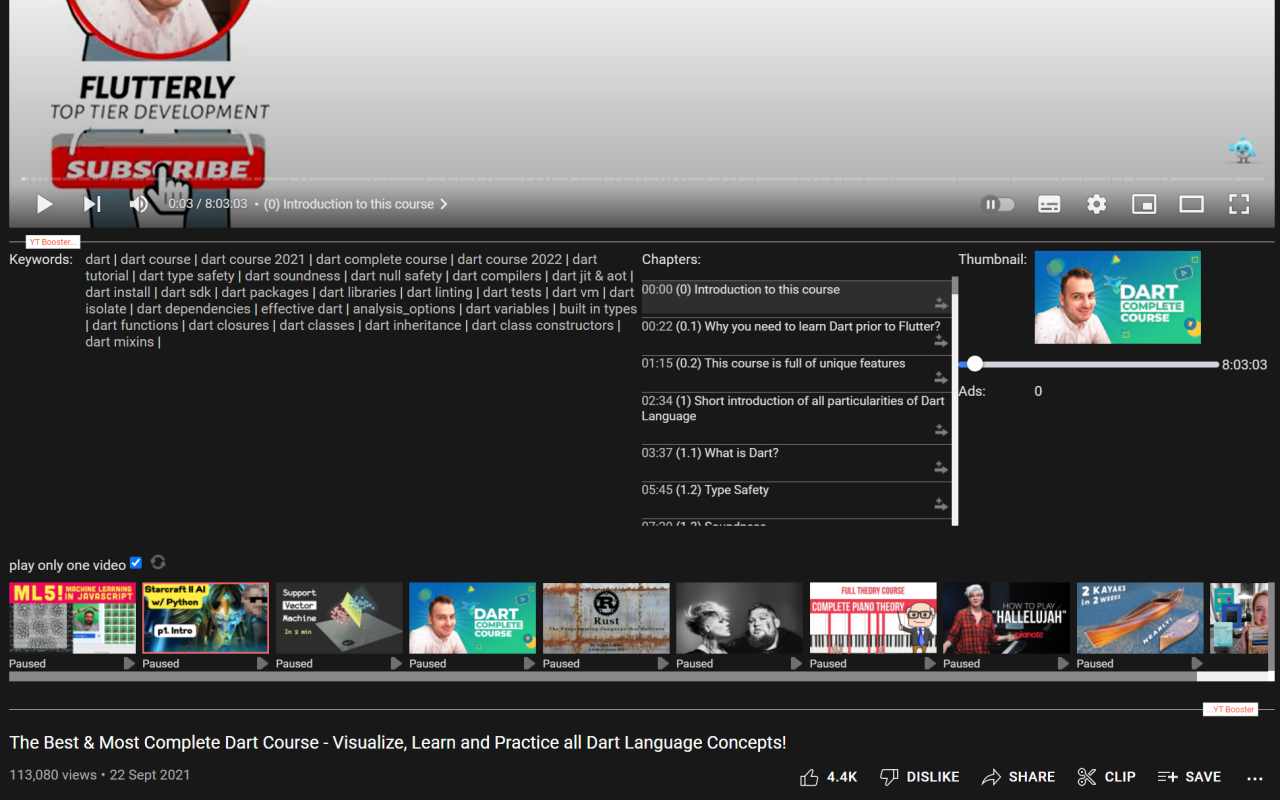This screenshot has width=1280, height=800.
Task: Unmute the video volume
Action: [x=138, y=204]
